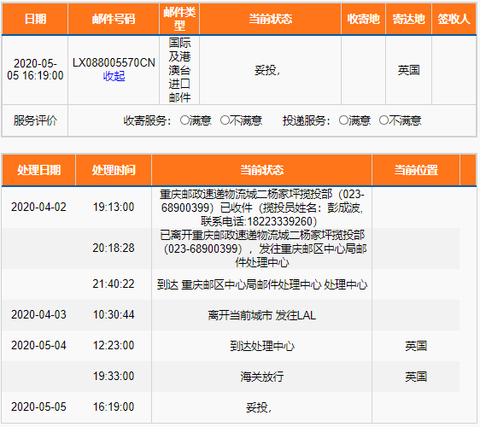The image size is (480, 427).
Task: Click processing time 20:18:28
Action: (114, 248)
